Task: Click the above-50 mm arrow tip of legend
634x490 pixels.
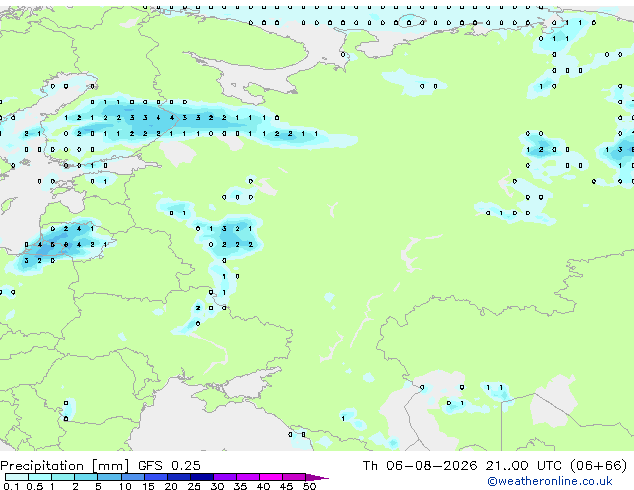Action: [317, 477]
